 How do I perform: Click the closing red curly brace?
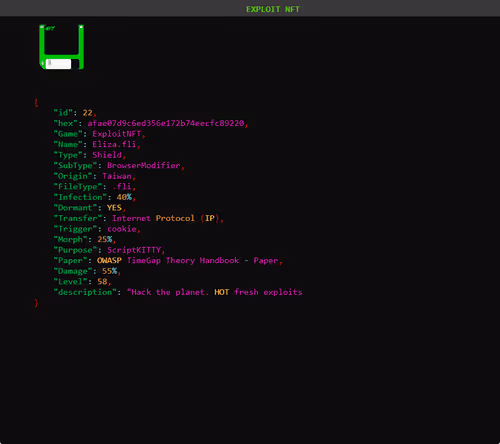pyautogui.click(x=36, y=303)
